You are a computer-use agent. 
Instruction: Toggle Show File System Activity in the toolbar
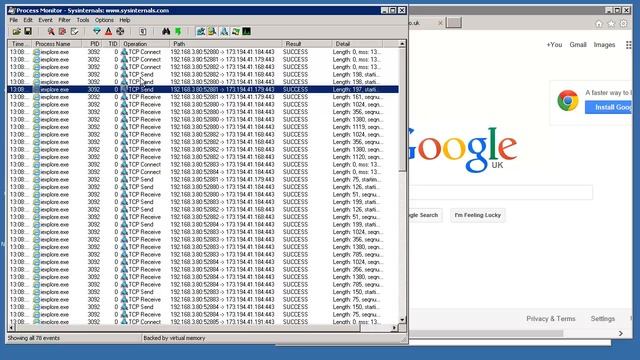coord(212,31)
